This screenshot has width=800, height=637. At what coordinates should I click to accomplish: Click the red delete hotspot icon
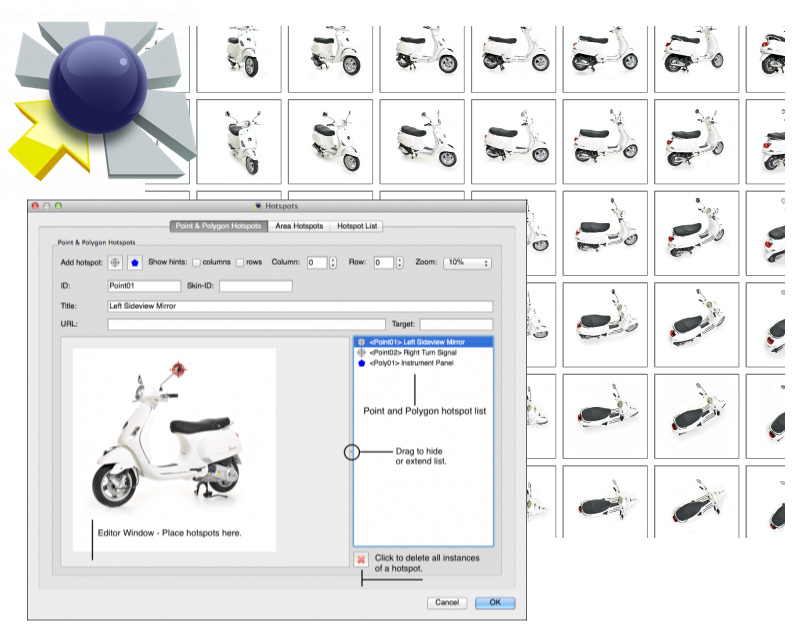pos(361,559)
